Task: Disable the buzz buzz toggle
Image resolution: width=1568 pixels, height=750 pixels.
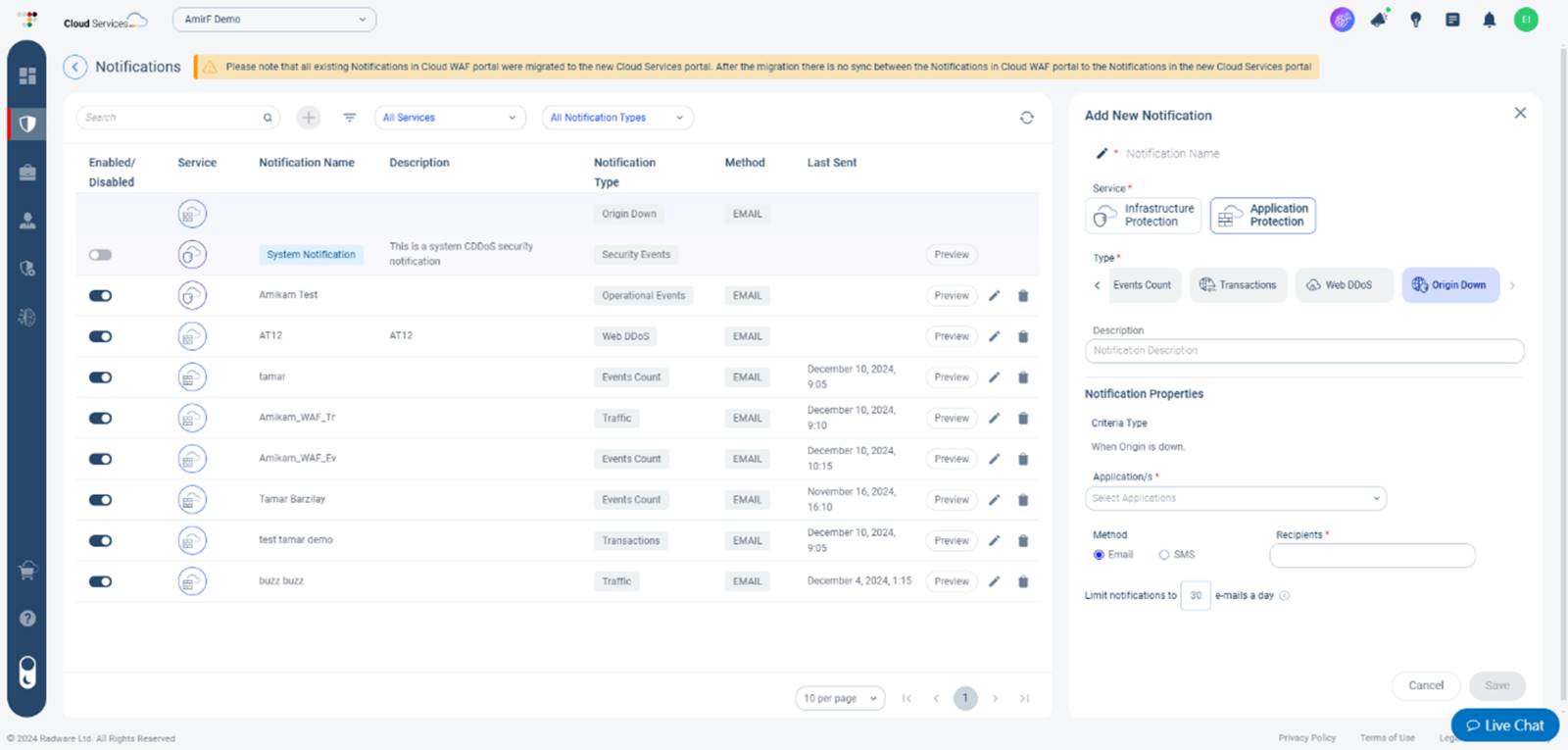Action: [100, 581]
